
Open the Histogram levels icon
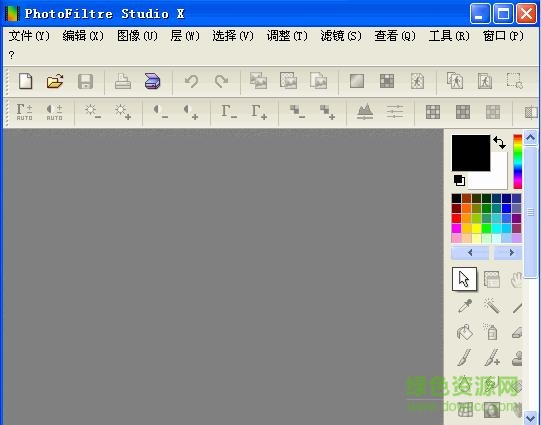[x=365, y=112]
